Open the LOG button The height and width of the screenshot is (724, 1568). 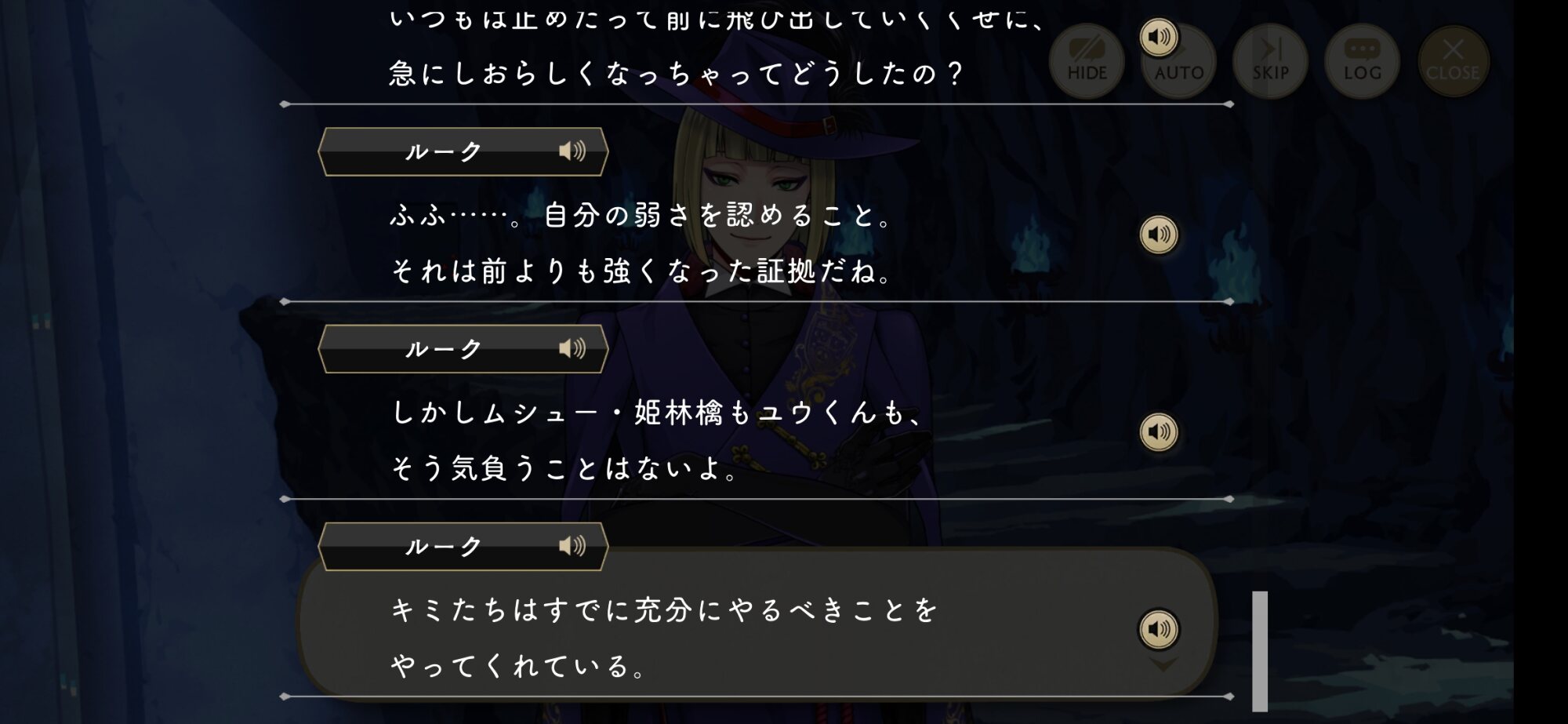(1362, 61)
